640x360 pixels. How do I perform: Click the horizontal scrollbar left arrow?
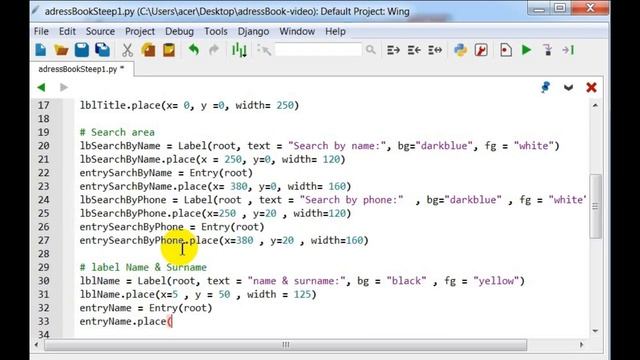(36, 345)
